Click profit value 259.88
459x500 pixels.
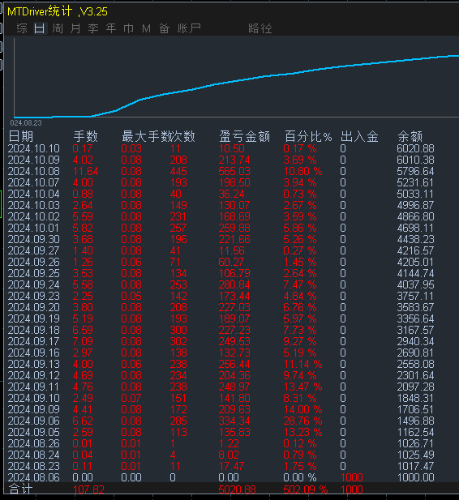(235, 228)
